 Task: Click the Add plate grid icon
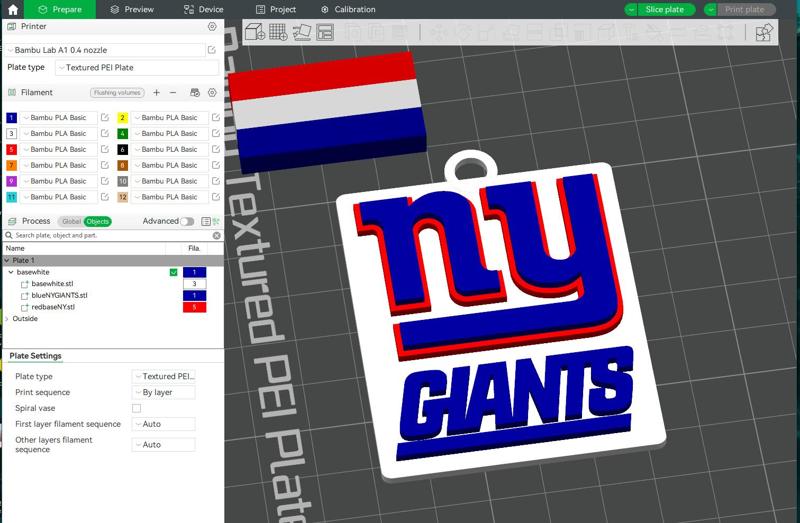278,32
